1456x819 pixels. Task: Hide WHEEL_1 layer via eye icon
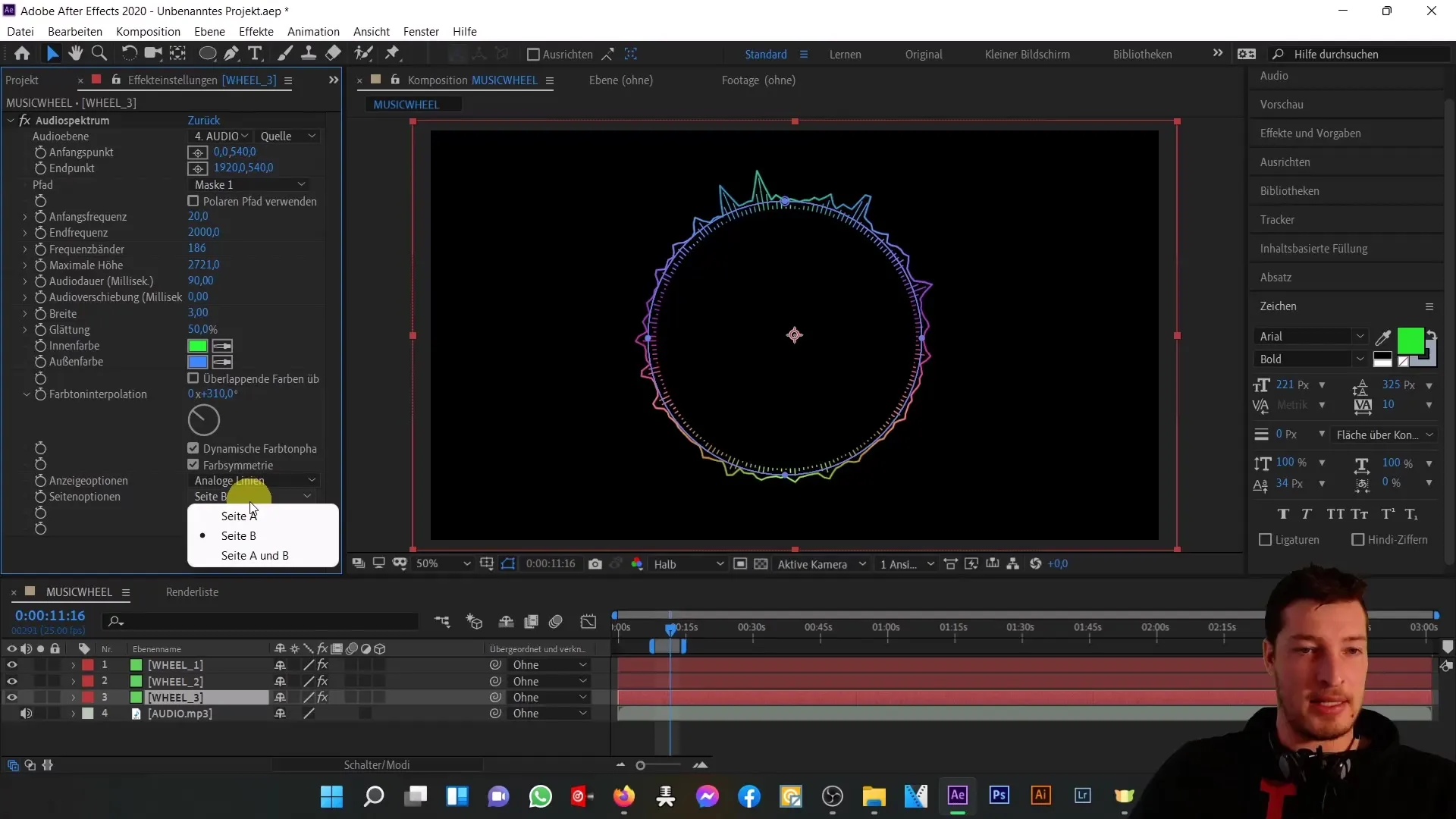click(x=11, y=665)
